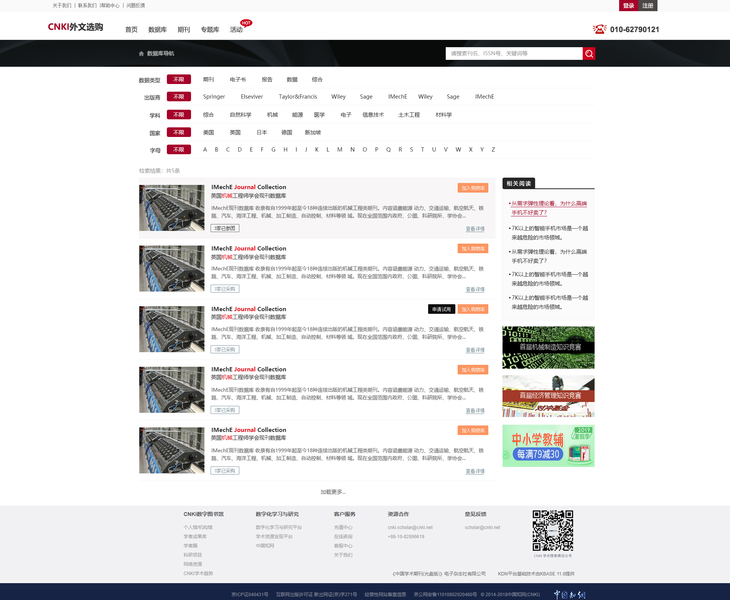Screen dimensions: 730x600
Task: Open the 首届机械制造知识竞赛 banner
Action: 548,347
